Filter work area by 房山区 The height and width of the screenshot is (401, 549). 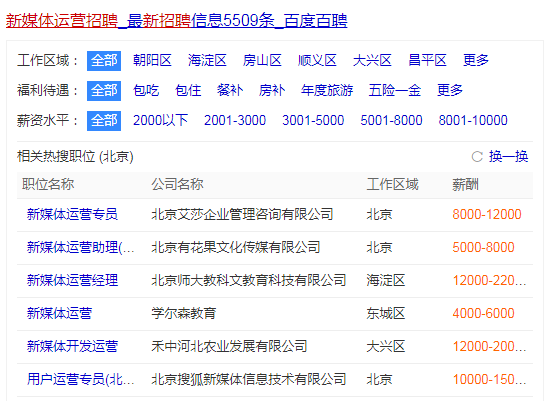click(262, 61)
